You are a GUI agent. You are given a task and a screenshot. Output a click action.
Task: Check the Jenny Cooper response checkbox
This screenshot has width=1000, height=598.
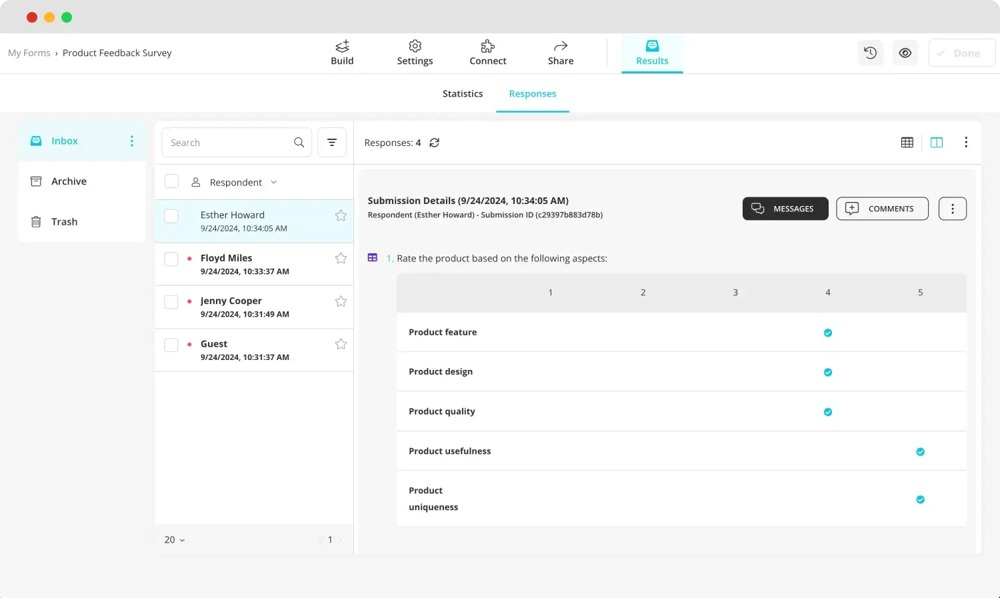pos(172,302)
